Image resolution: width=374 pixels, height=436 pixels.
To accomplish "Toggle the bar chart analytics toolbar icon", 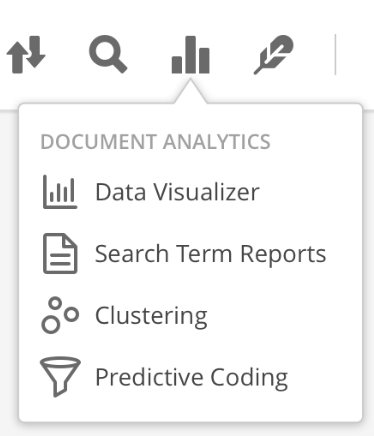I will click(x=190, y=55).
